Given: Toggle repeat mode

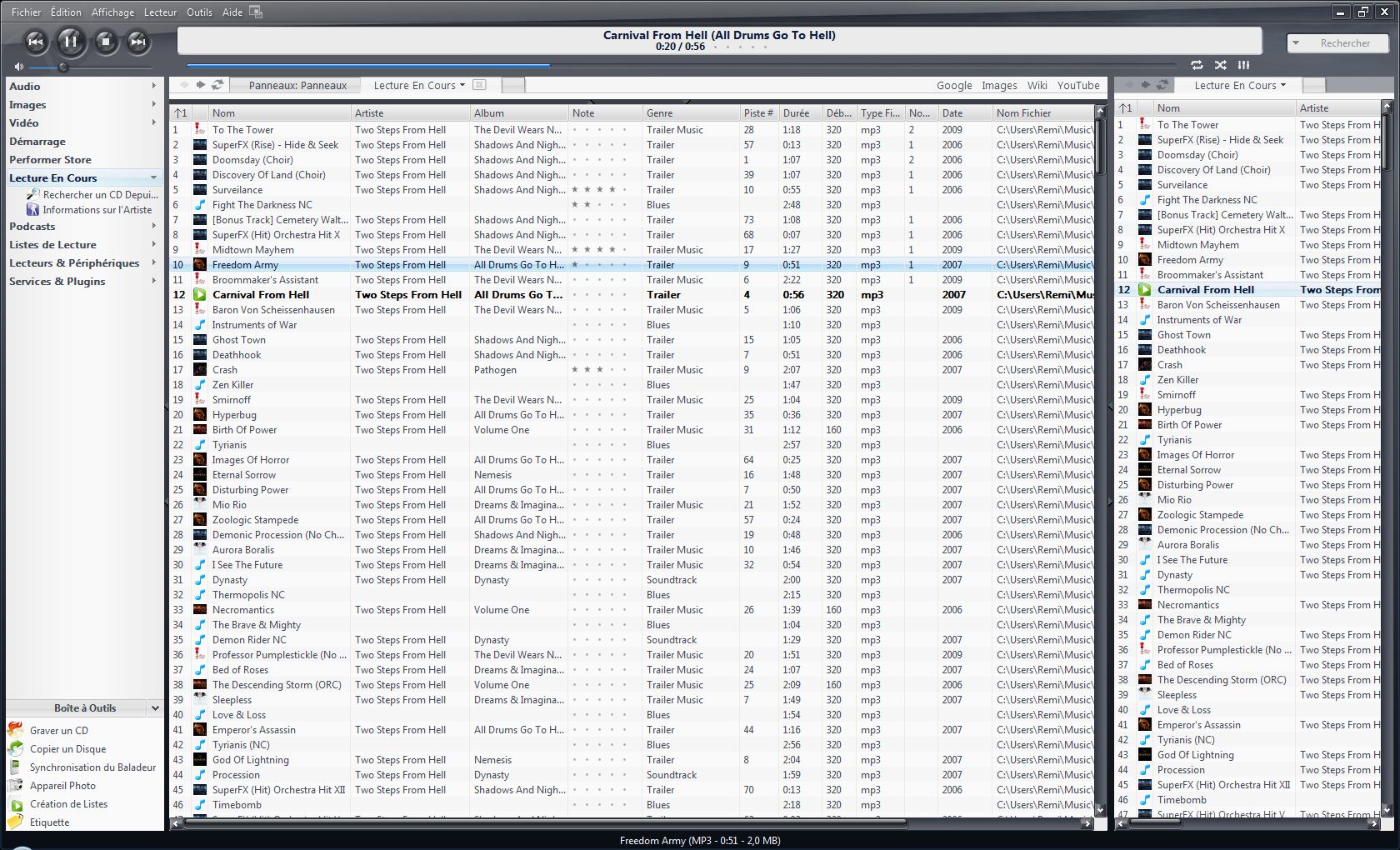Looking at the screenshot, I should pos(1197,64).
